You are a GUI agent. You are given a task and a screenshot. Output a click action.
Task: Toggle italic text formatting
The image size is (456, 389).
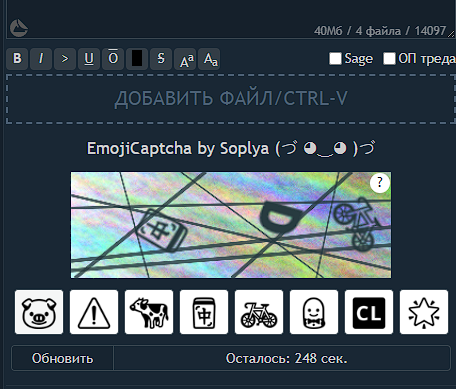(41, 59)
